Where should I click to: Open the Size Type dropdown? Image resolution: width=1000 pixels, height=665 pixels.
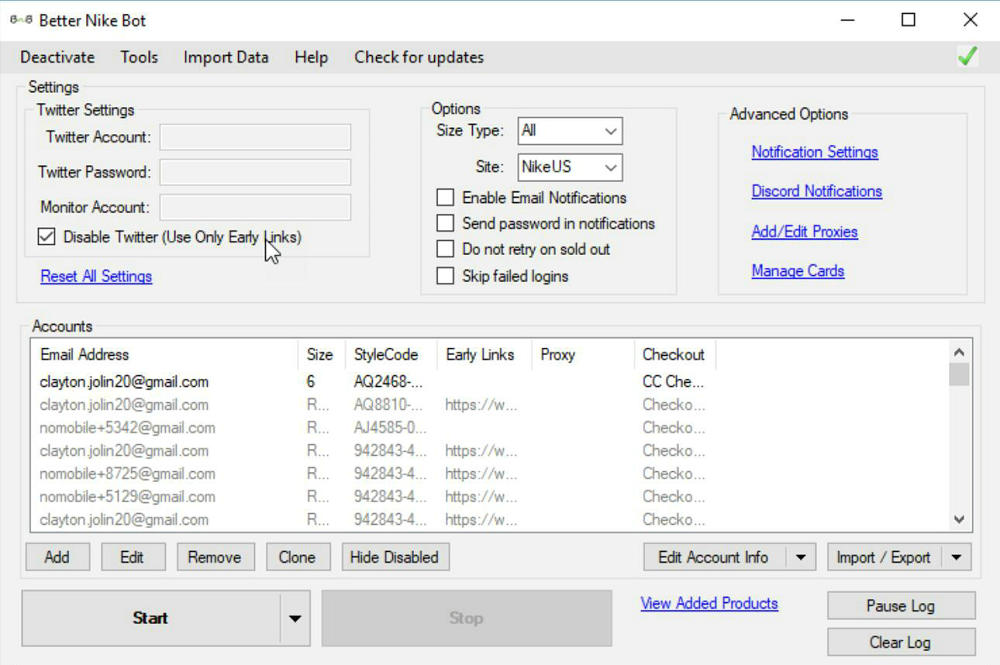coord(570,131)
